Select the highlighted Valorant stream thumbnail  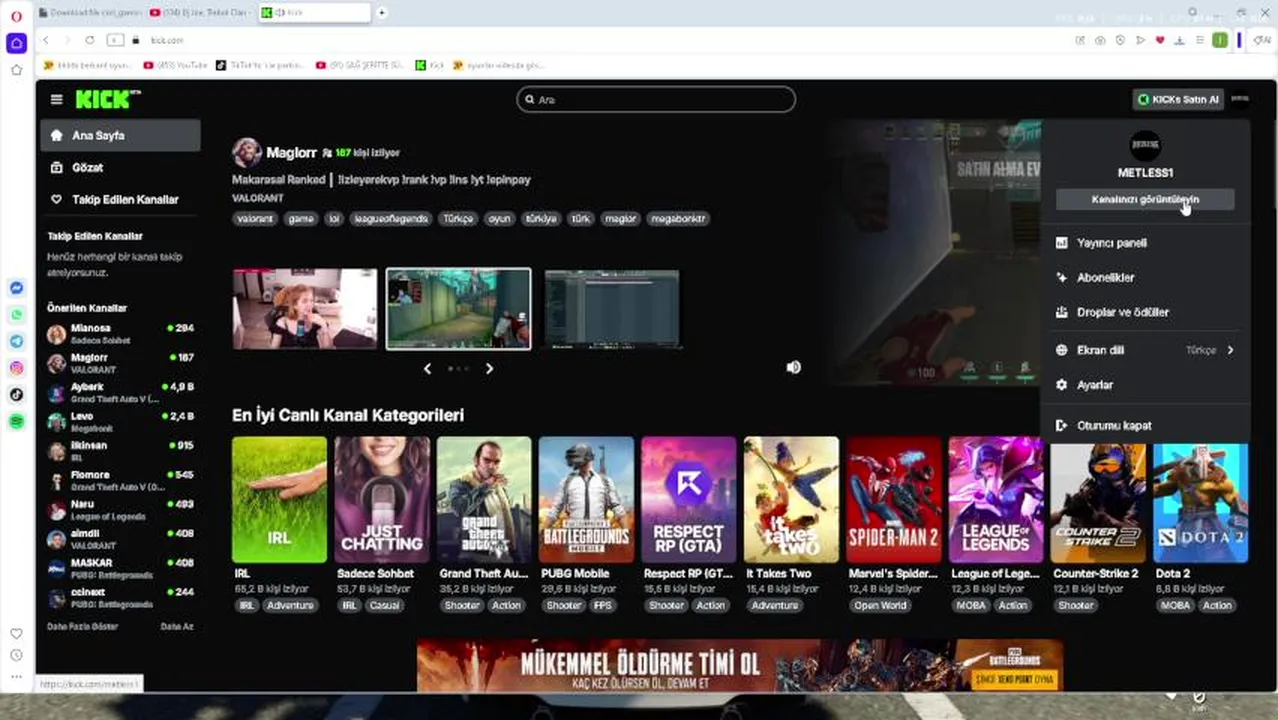(459, 309)
